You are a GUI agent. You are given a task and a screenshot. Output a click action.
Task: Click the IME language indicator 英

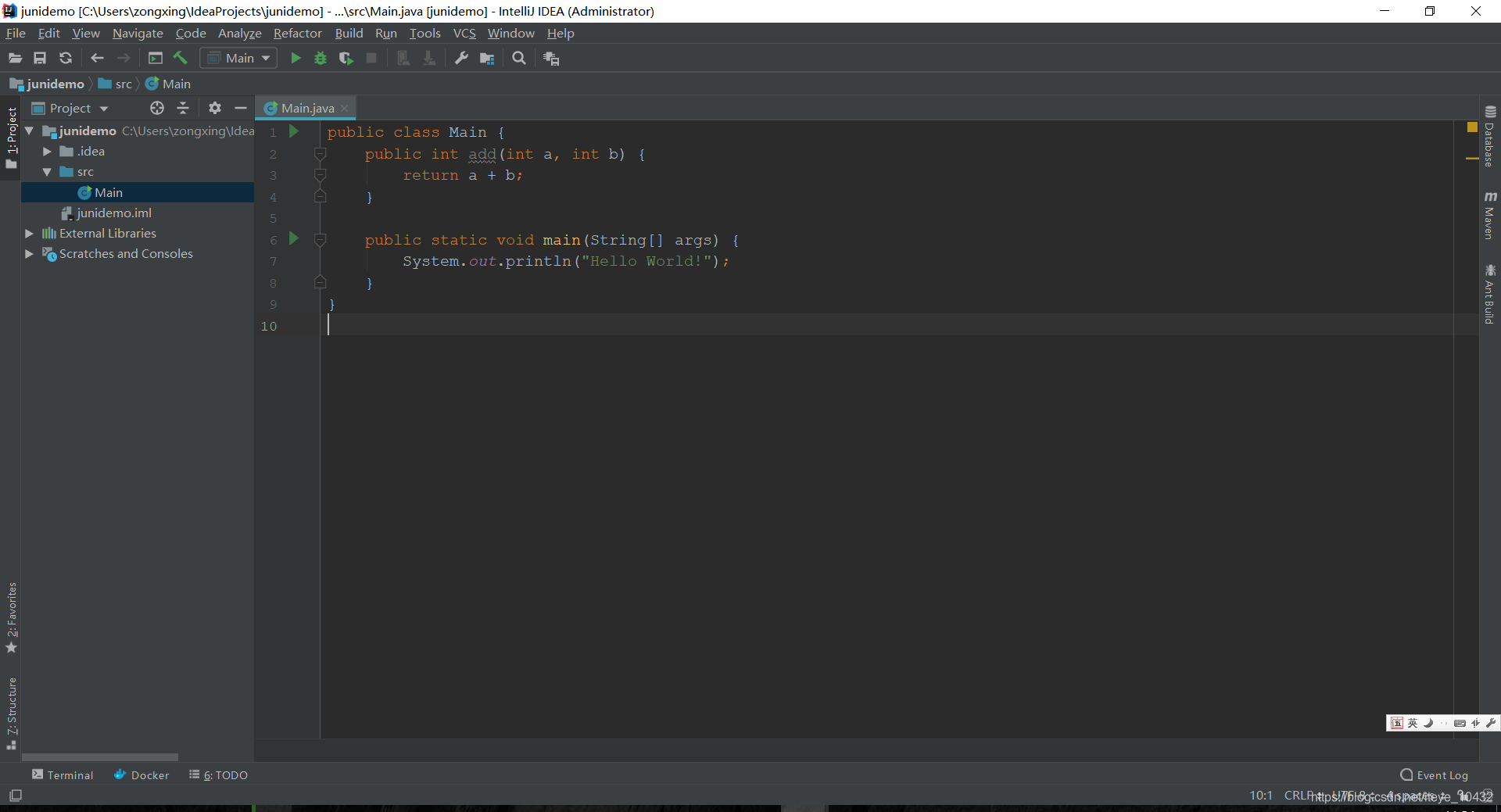(x=1413, y=723)
